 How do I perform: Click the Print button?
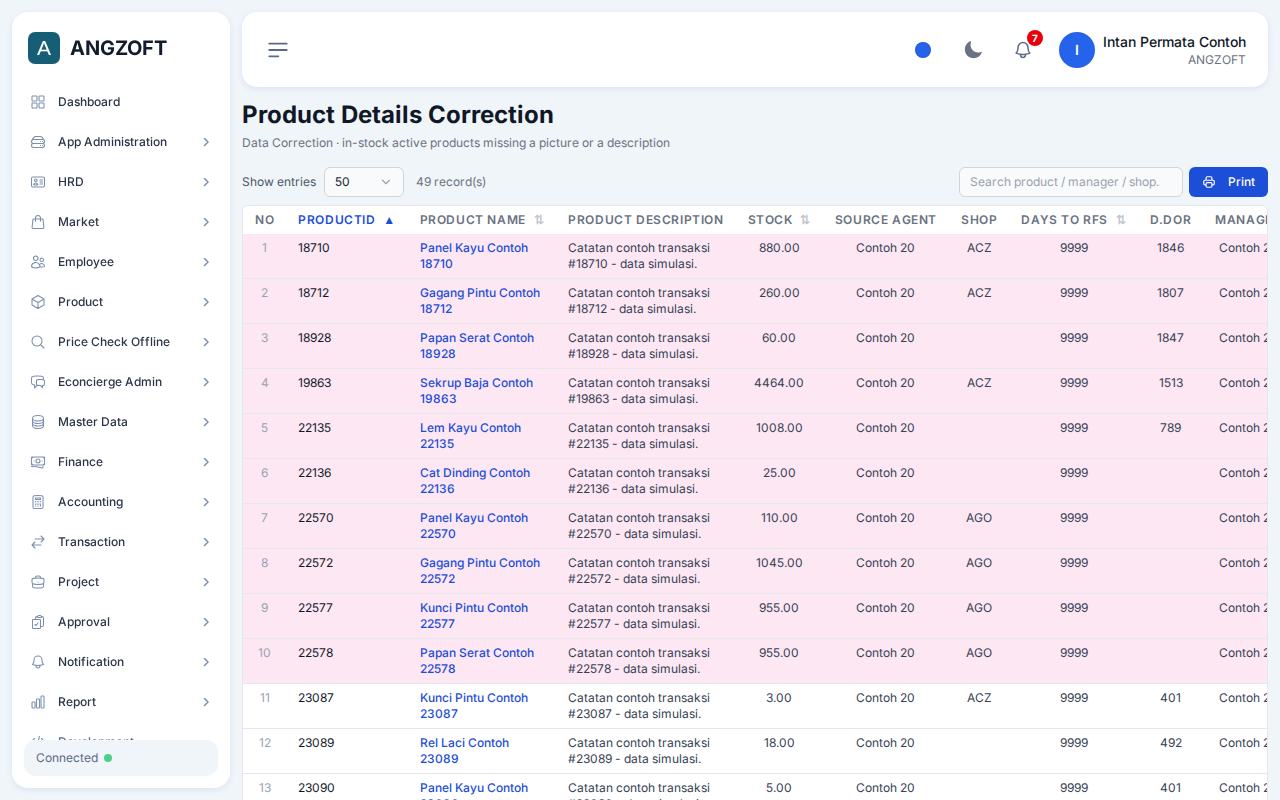[1228, 182]
